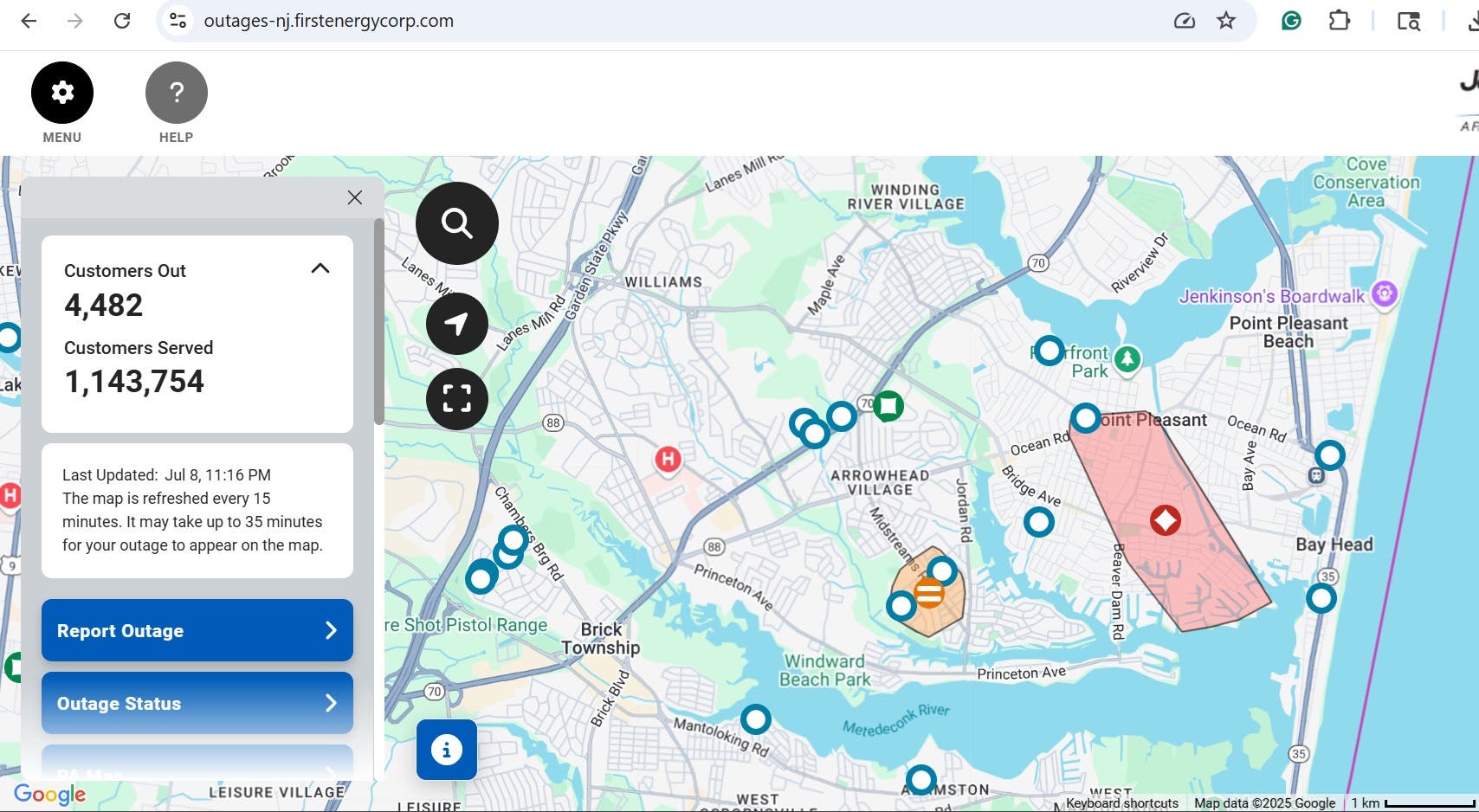Click the Google logo on the map

[49, 794]
